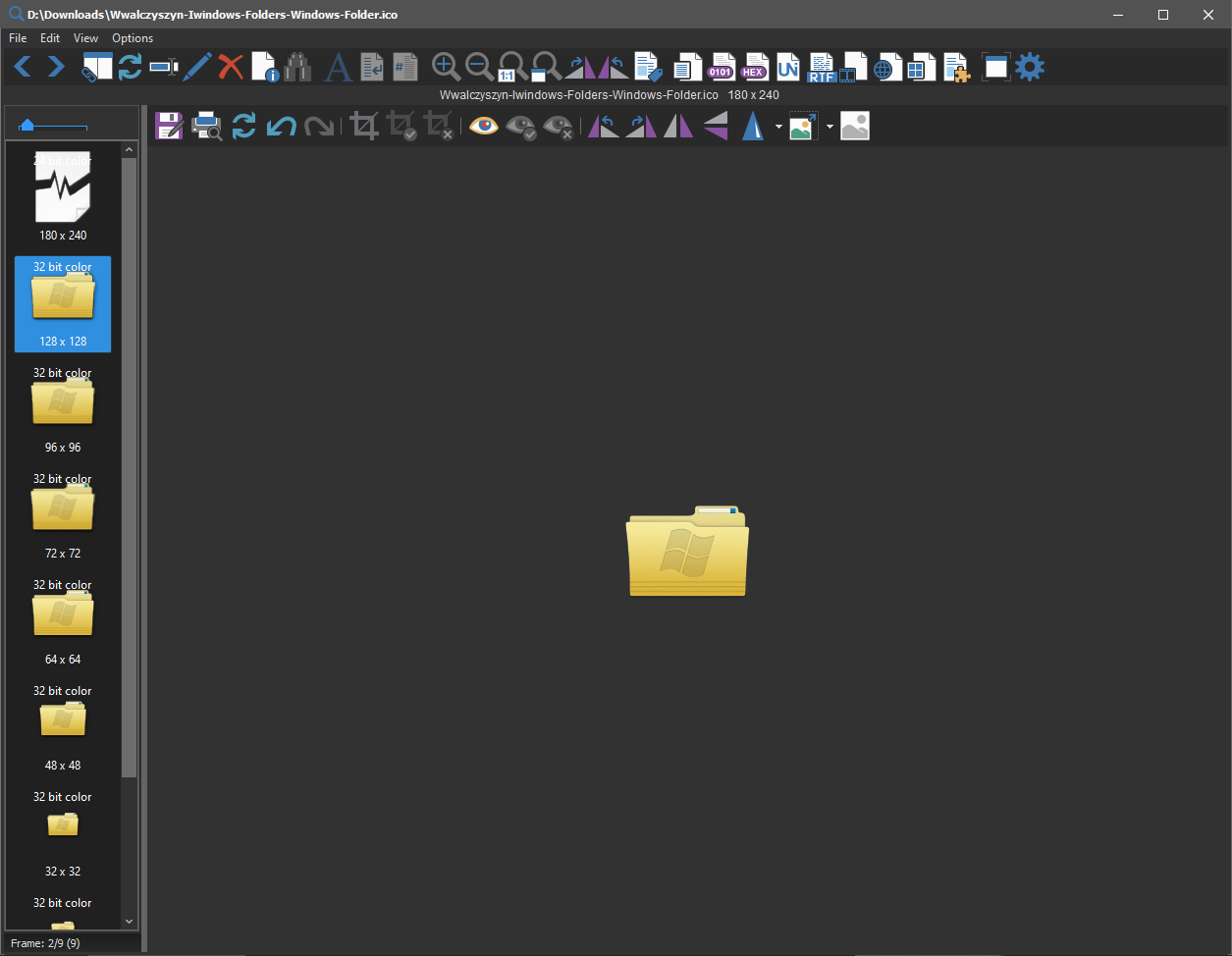The image size is (1232, 956).
Task: Click the Save As floppy disk icon
Action: point(169,126)
